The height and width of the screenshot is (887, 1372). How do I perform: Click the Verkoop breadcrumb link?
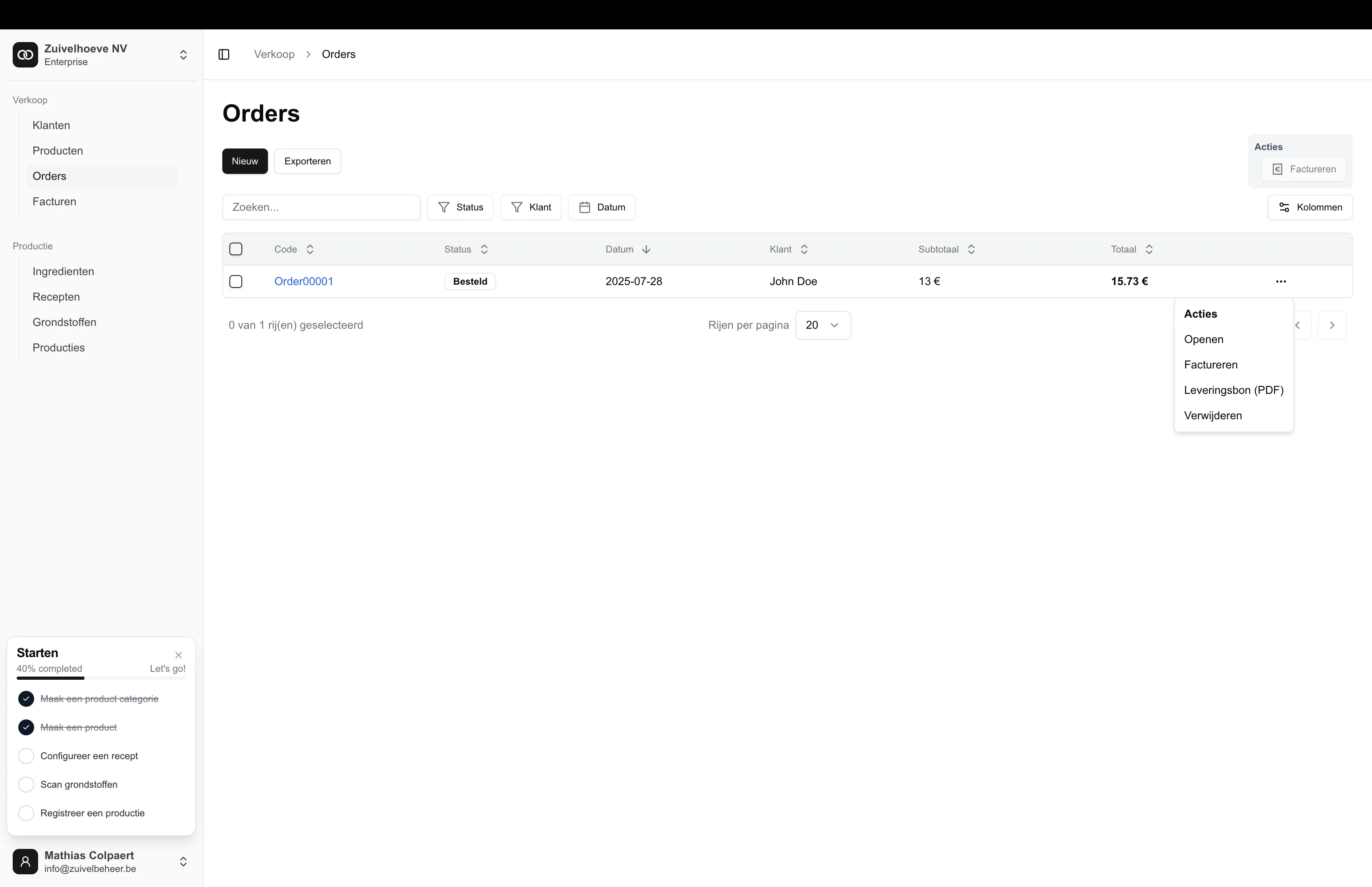[274, 54]
